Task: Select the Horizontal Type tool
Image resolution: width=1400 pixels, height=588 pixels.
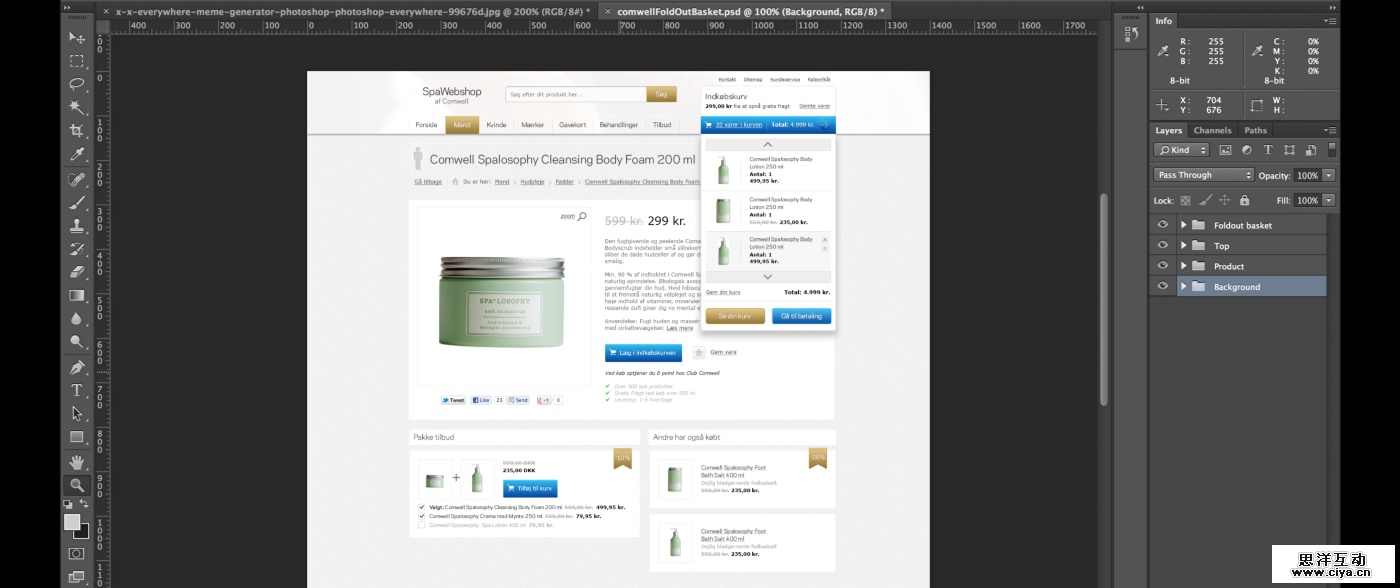Action: (77, 390)
